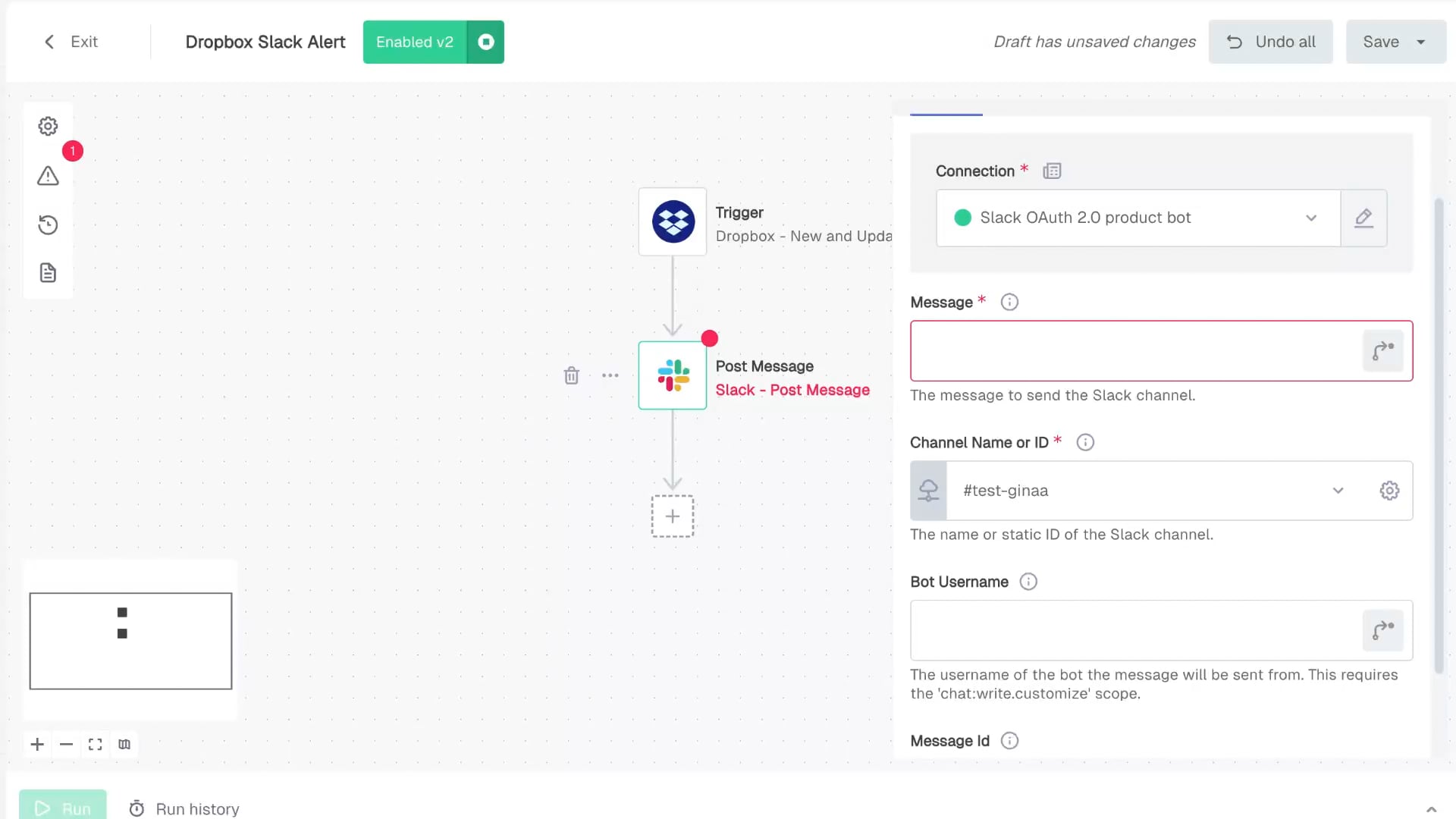Open the integration settings gear icon
The image size is (1456, 819).
pos(48,127)
